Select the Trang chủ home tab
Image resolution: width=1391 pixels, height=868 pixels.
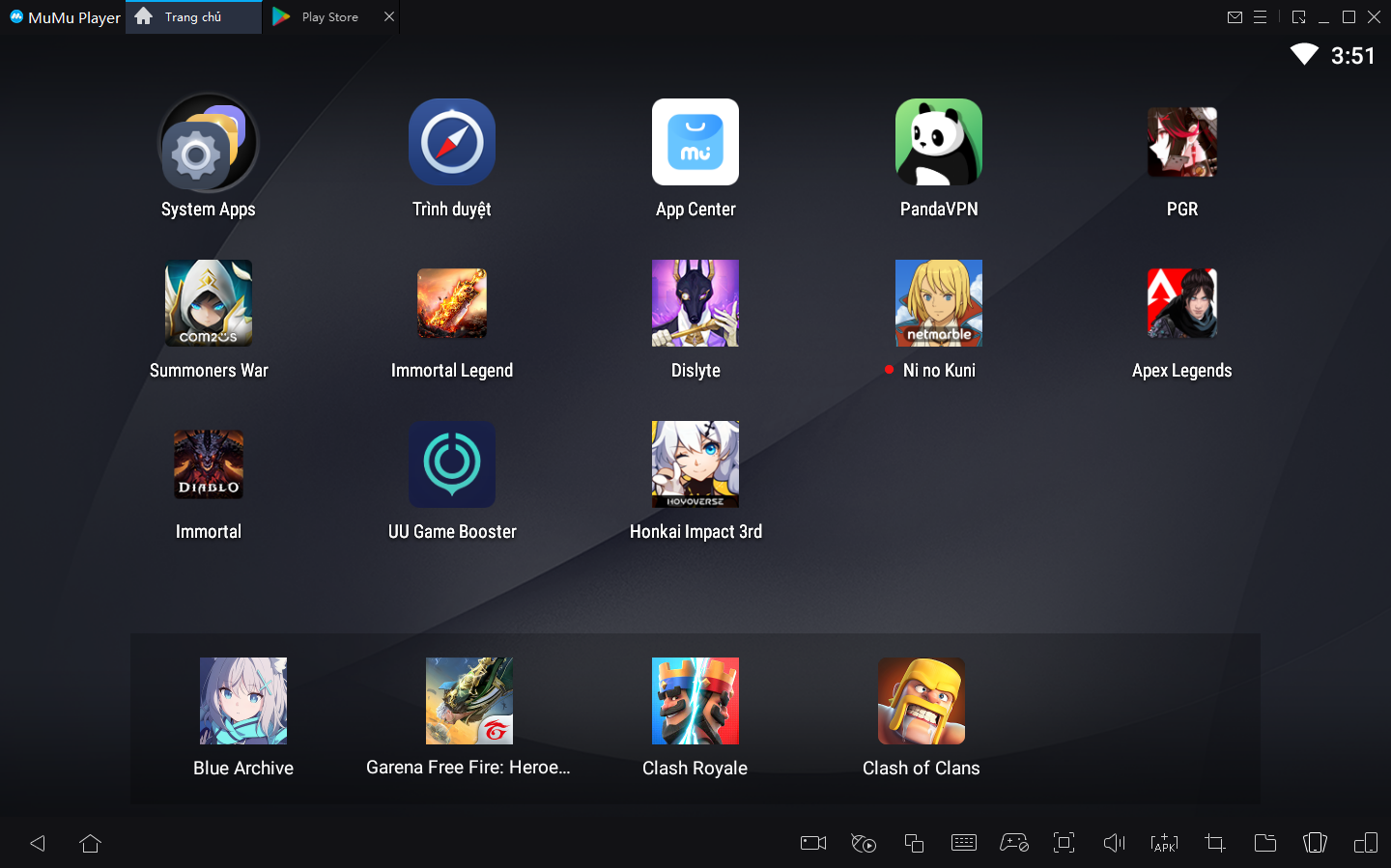tap(192, 17)
